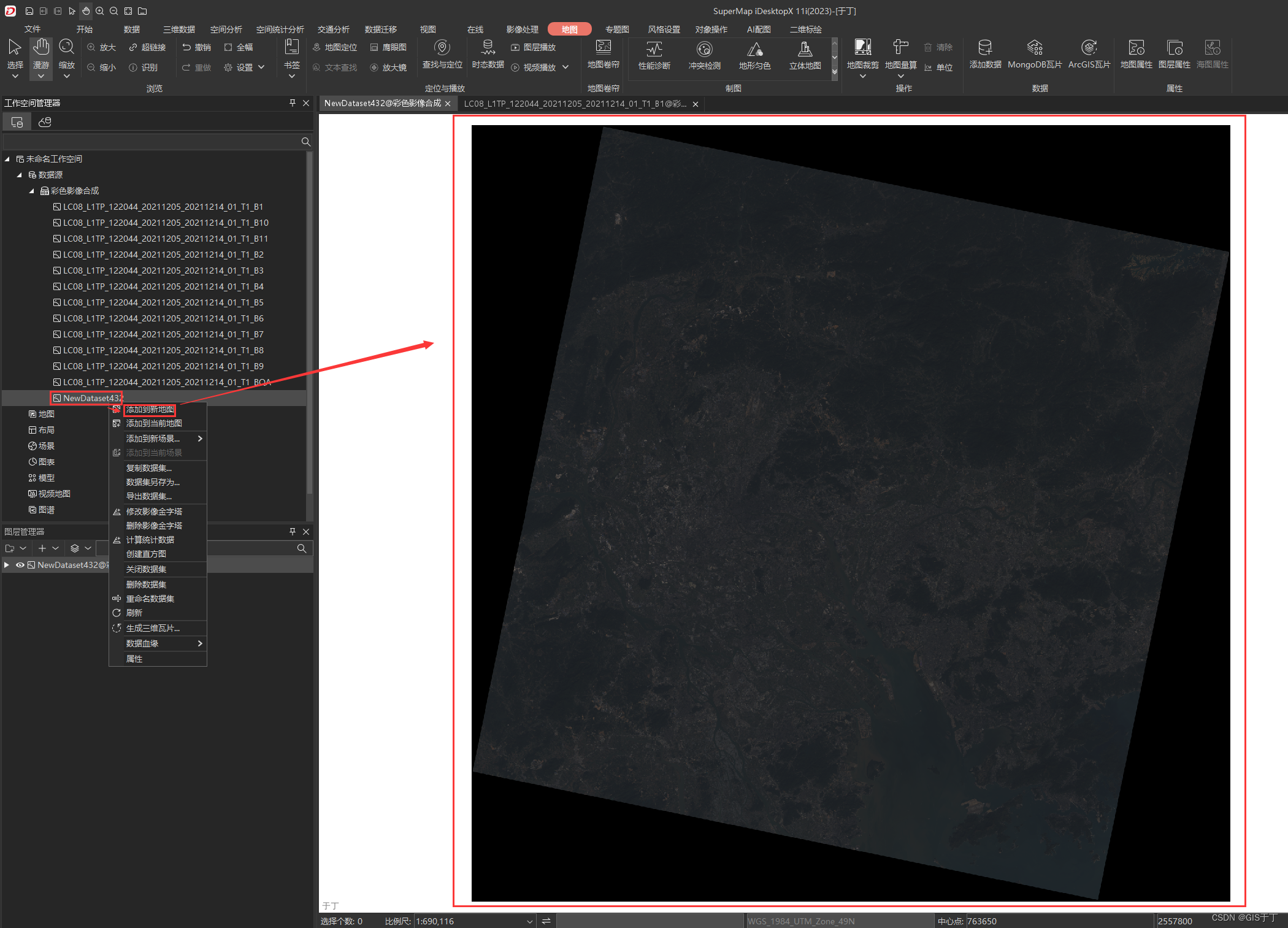Click the Full Extent (全幅) button
This screenshot has width=1288, height=928.
click(239, 47)
